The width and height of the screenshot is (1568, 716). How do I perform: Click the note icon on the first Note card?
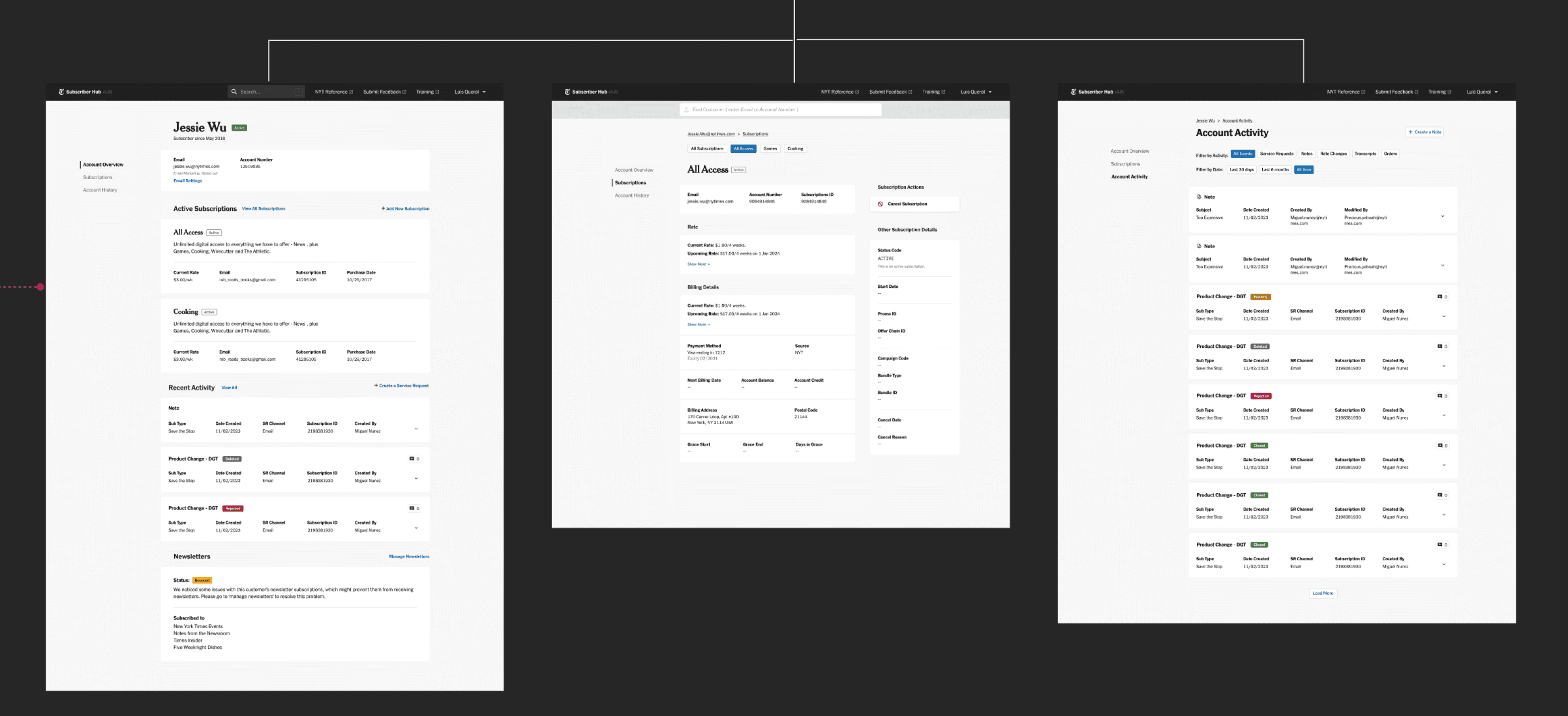click(x=1199, y=197)
